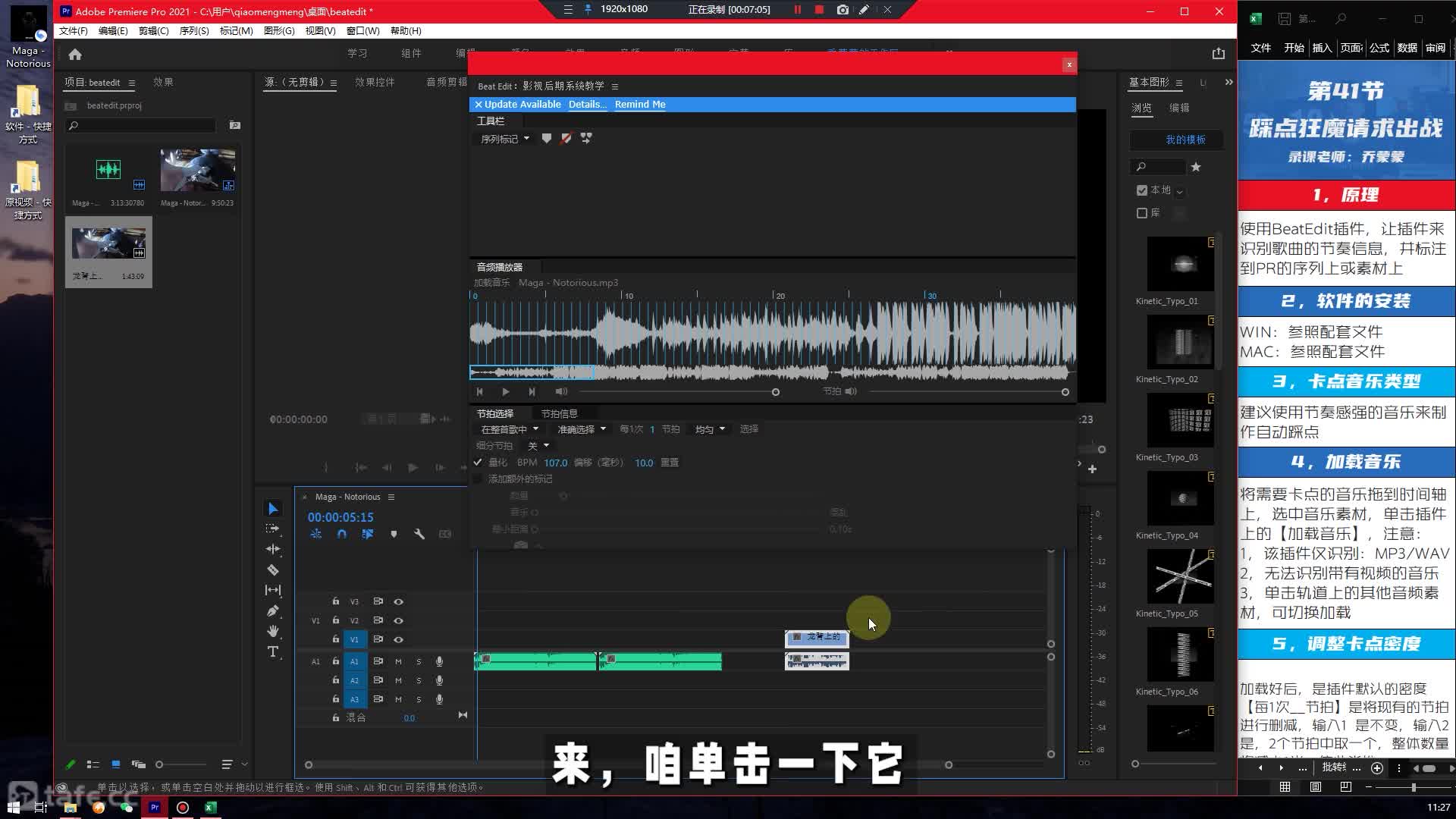Select the Hand tool
The height and width of the screenshot is (819, 1456).
tap(273, 631)
